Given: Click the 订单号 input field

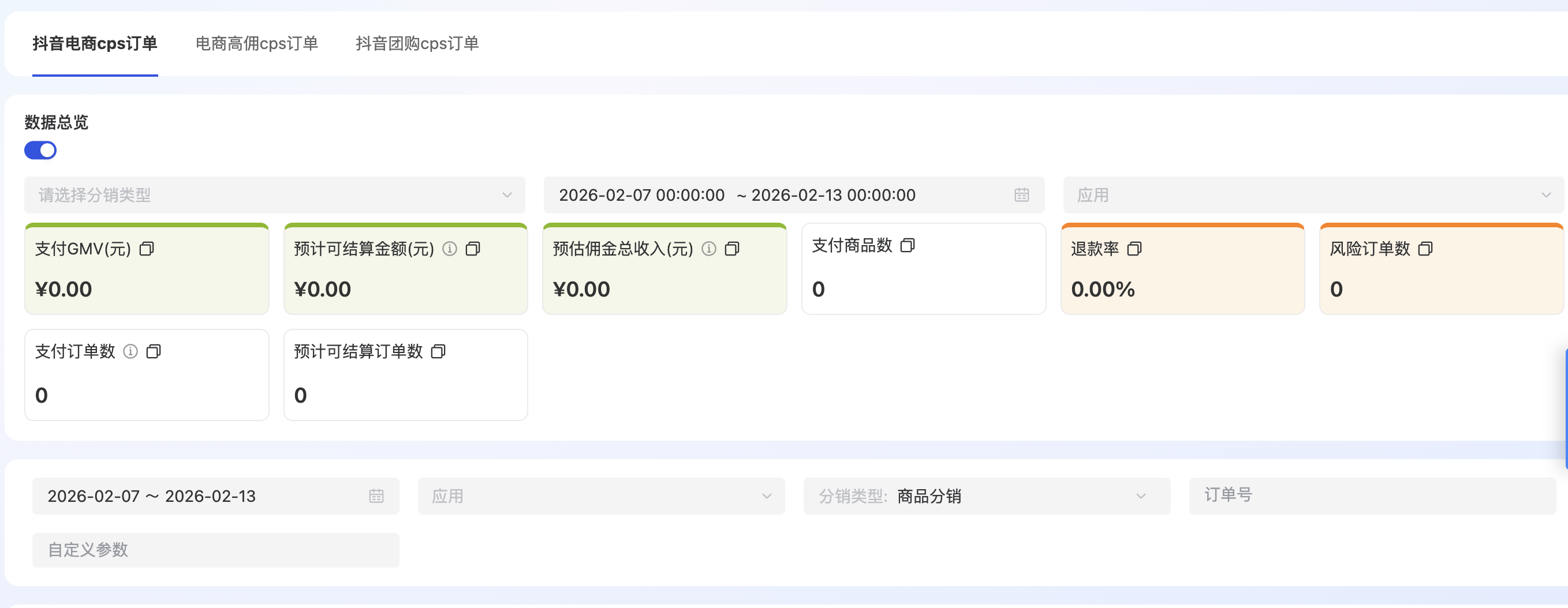Looking at the screenshot, I should coord(1372,496).
